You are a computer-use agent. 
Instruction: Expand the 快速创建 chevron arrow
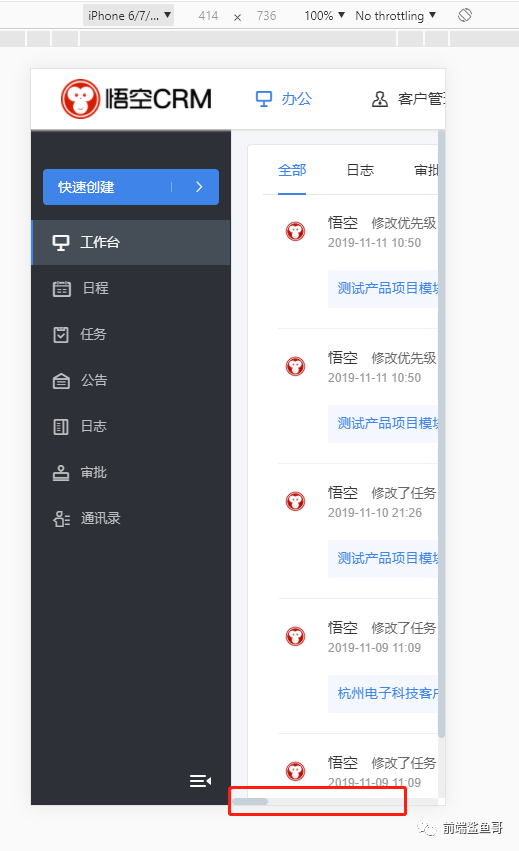[199, 187]
